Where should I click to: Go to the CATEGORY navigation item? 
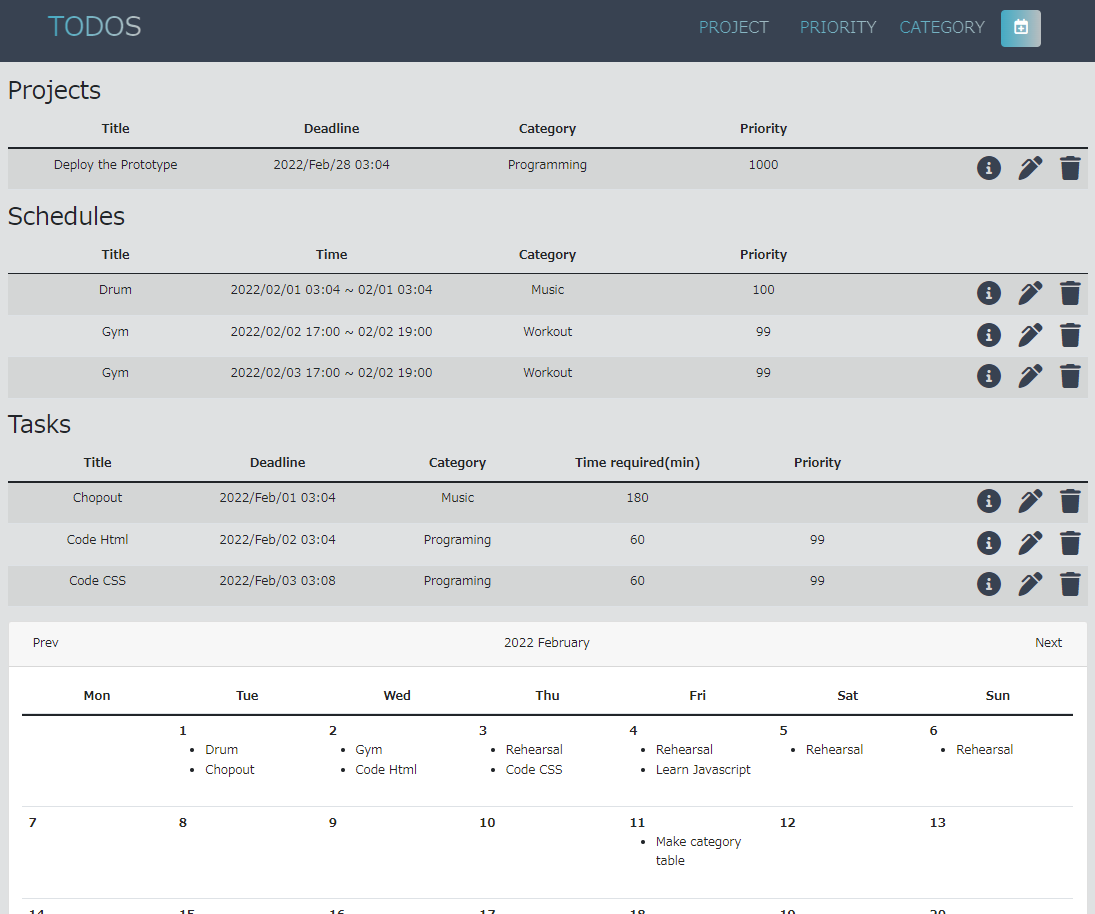942,28
